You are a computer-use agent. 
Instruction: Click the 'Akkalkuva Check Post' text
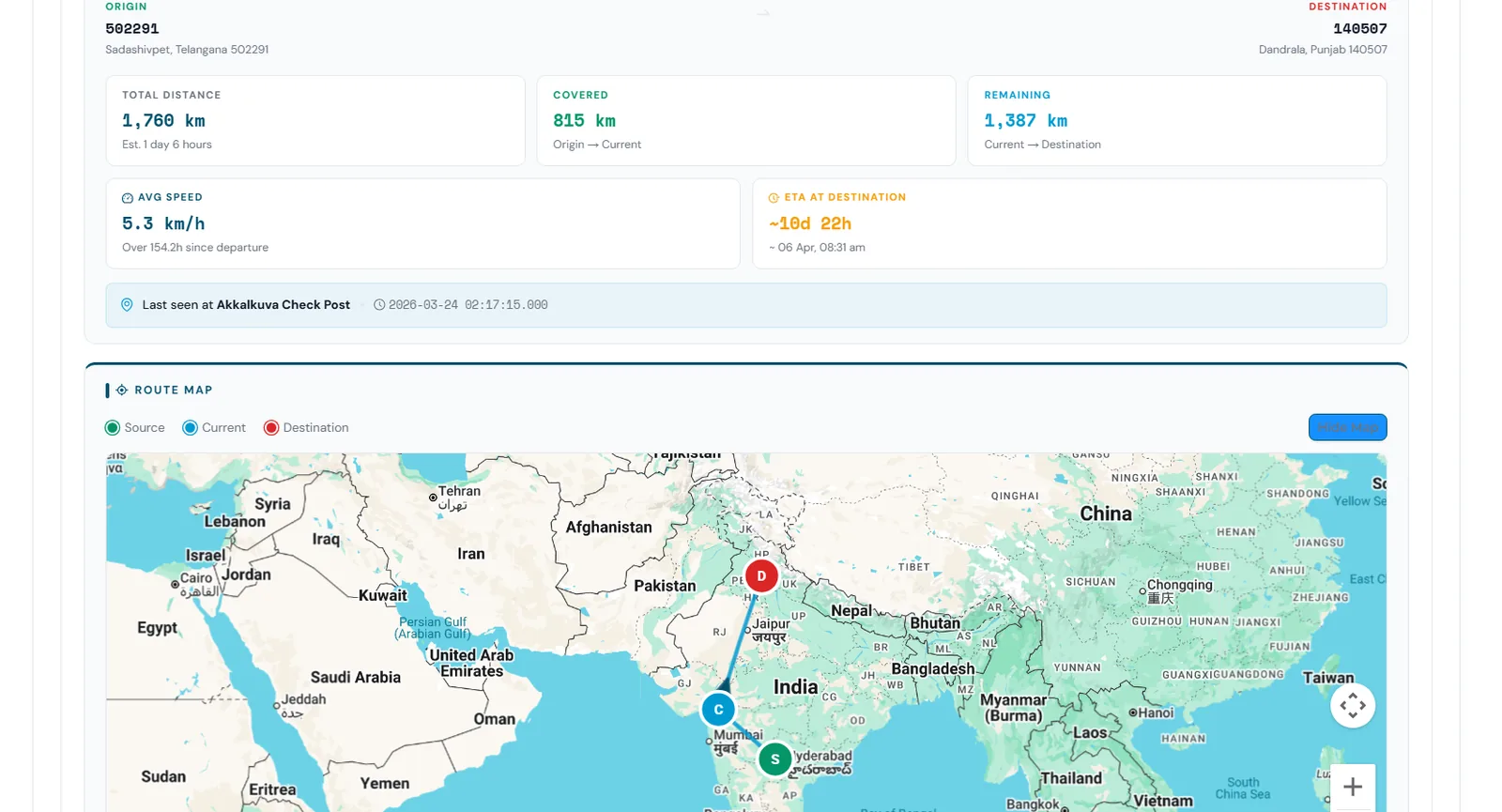point(284,305)
